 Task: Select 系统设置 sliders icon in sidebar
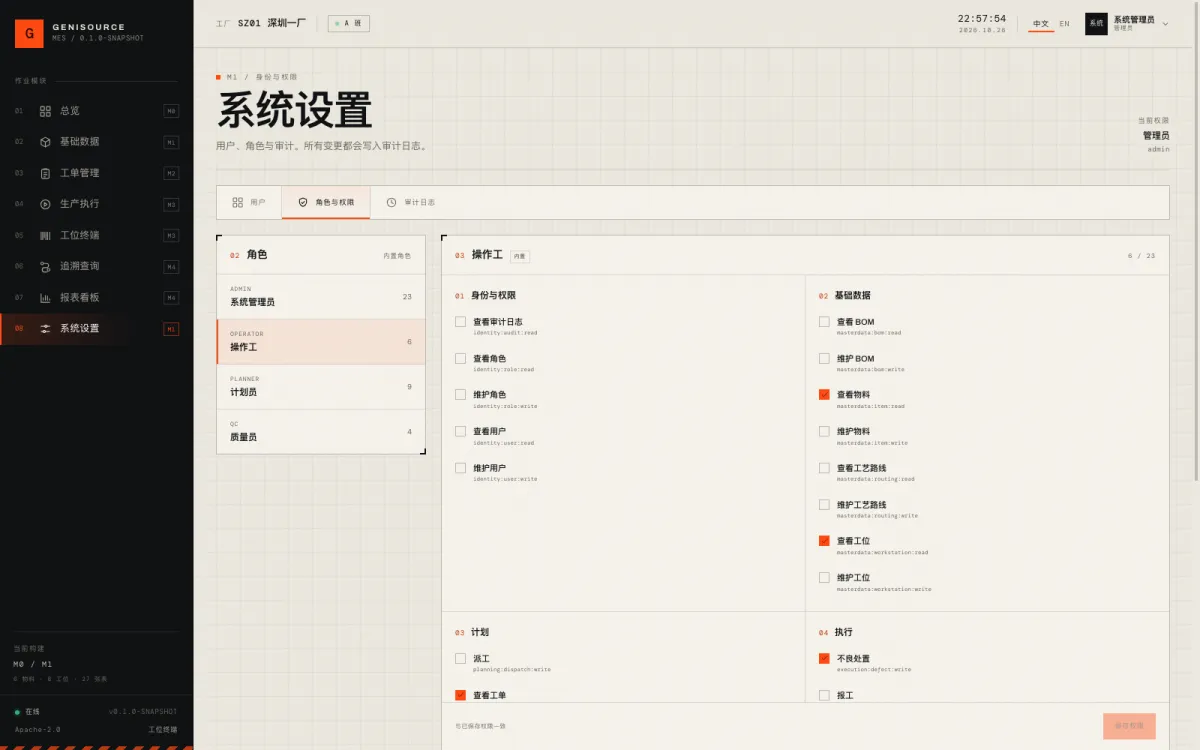(x=45, y=328)
